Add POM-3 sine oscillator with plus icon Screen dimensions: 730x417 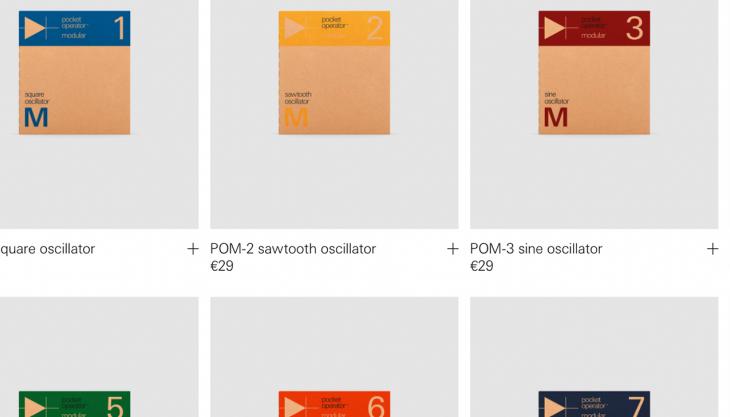click(712, 249)
